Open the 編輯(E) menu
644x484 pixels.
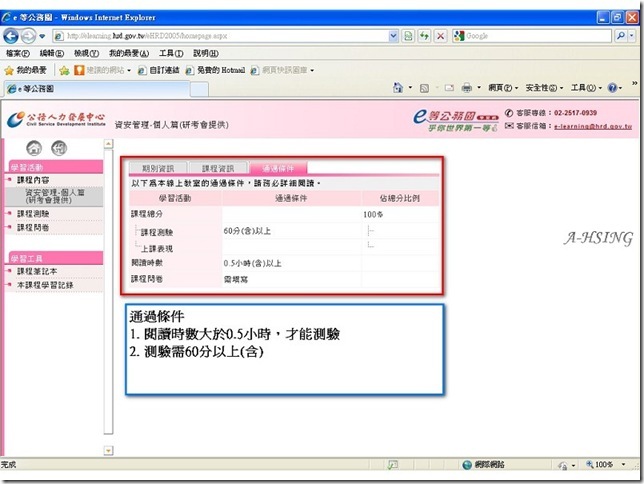(52, 53)
